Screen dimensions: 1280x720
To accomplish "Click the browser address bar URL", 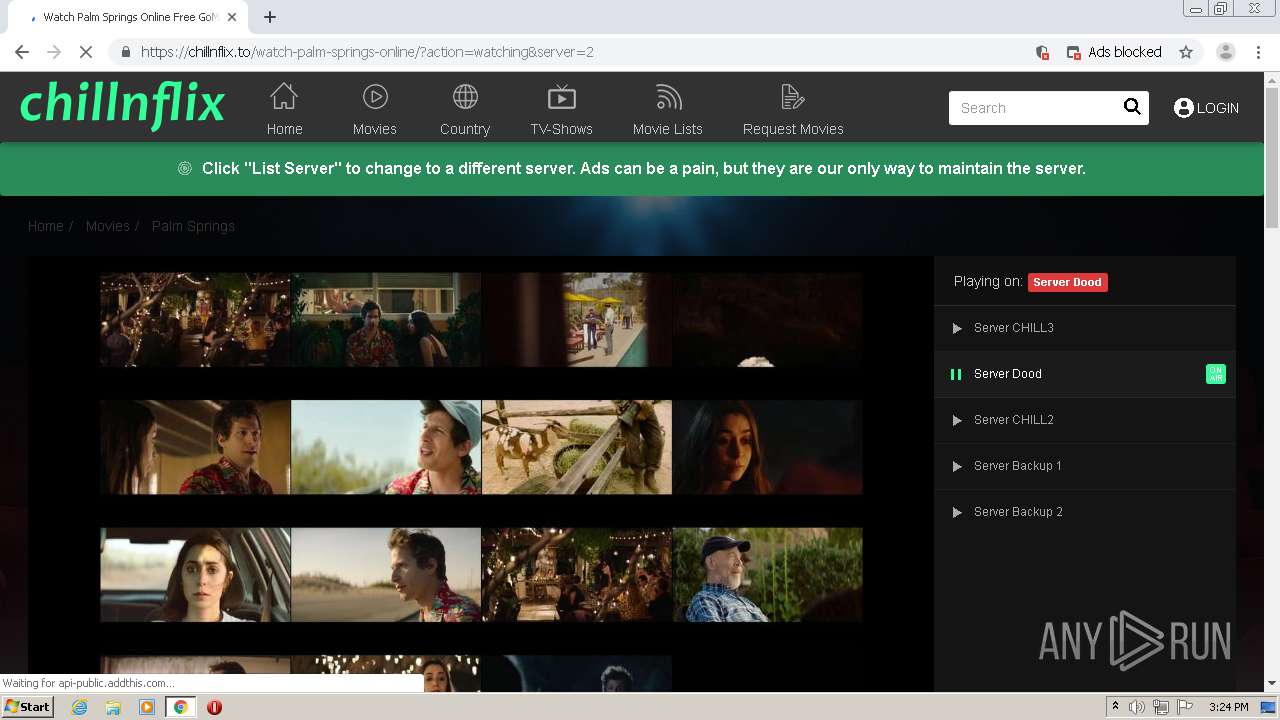I will coord(367,52).
